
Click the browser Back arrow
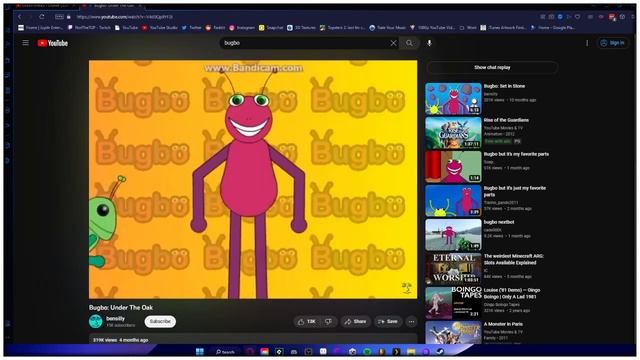pos(19,17)
